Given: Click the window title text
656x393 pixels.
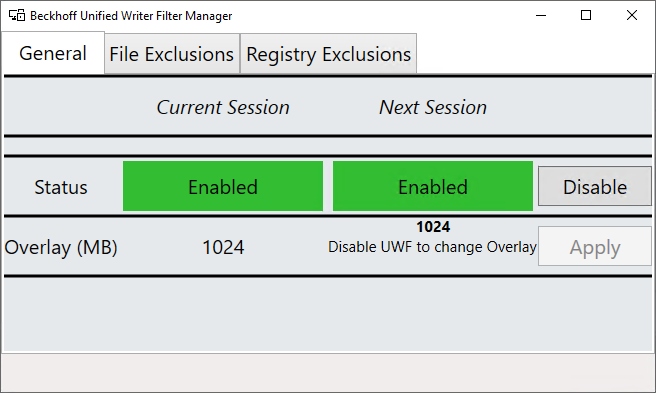Looking at the screenshot, I should pos(131,16).
